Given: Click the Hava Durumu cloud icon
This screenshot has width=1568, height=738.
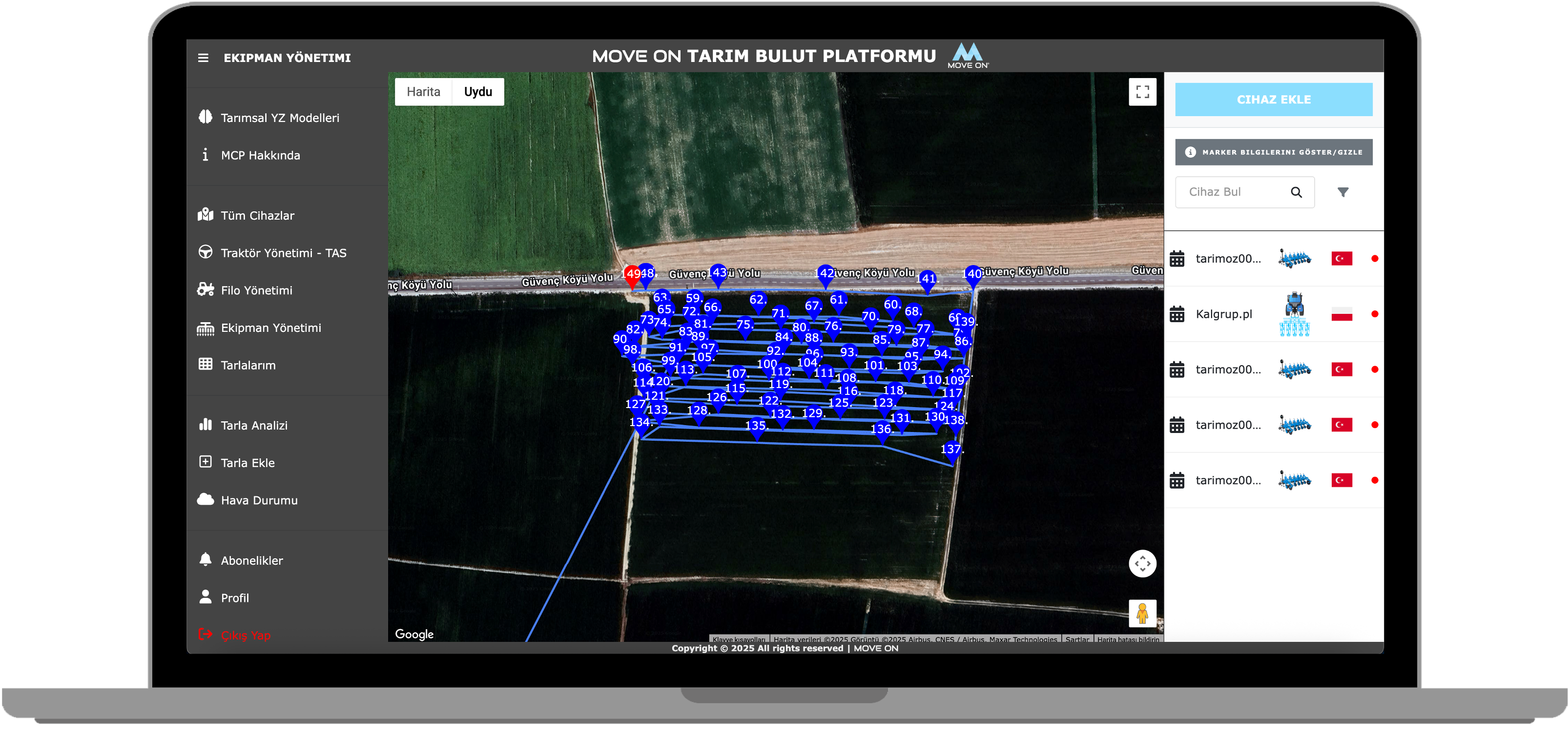Looking at the screenshot, I should pyautogui.click(x=205, y=499).
